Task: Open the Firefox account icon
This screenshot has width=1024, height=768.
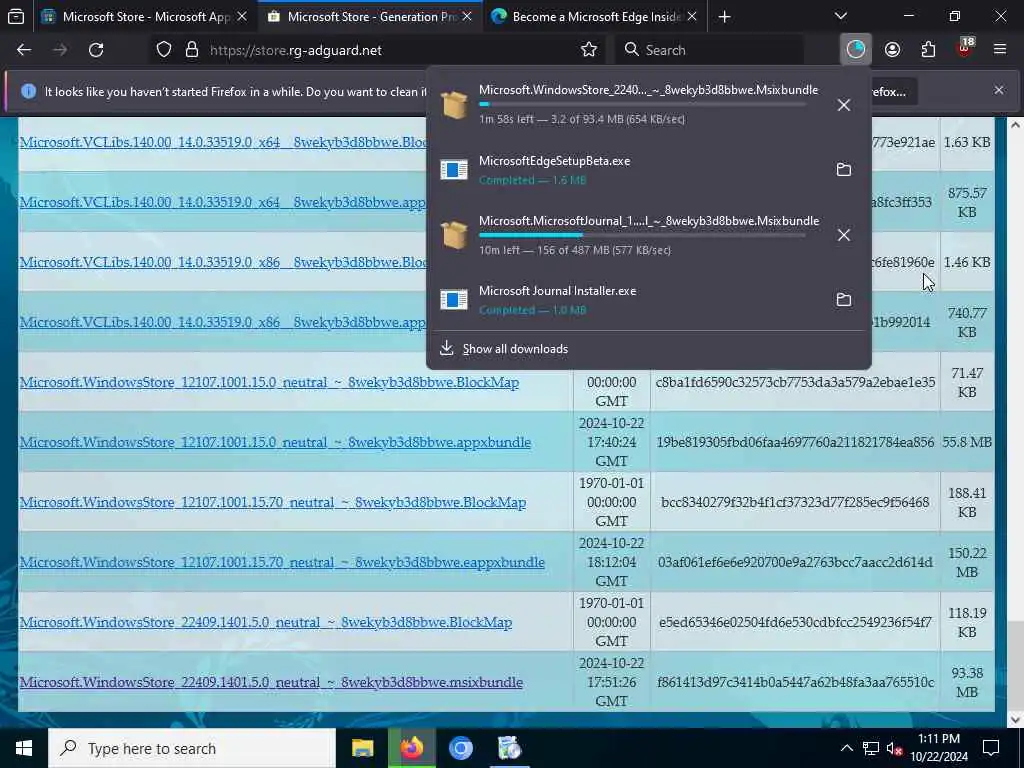Action: click(x=892, y=50)
